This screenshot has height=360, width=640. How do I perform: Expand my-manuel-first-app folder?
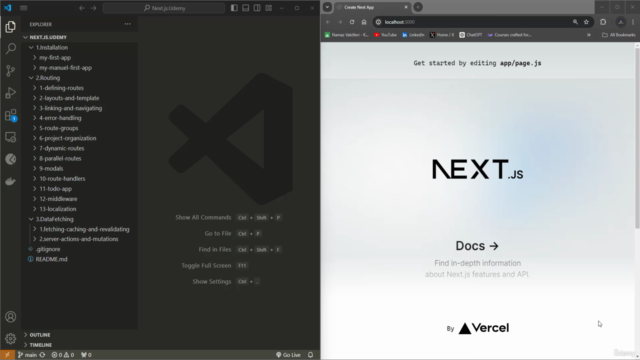pos(79,68)
